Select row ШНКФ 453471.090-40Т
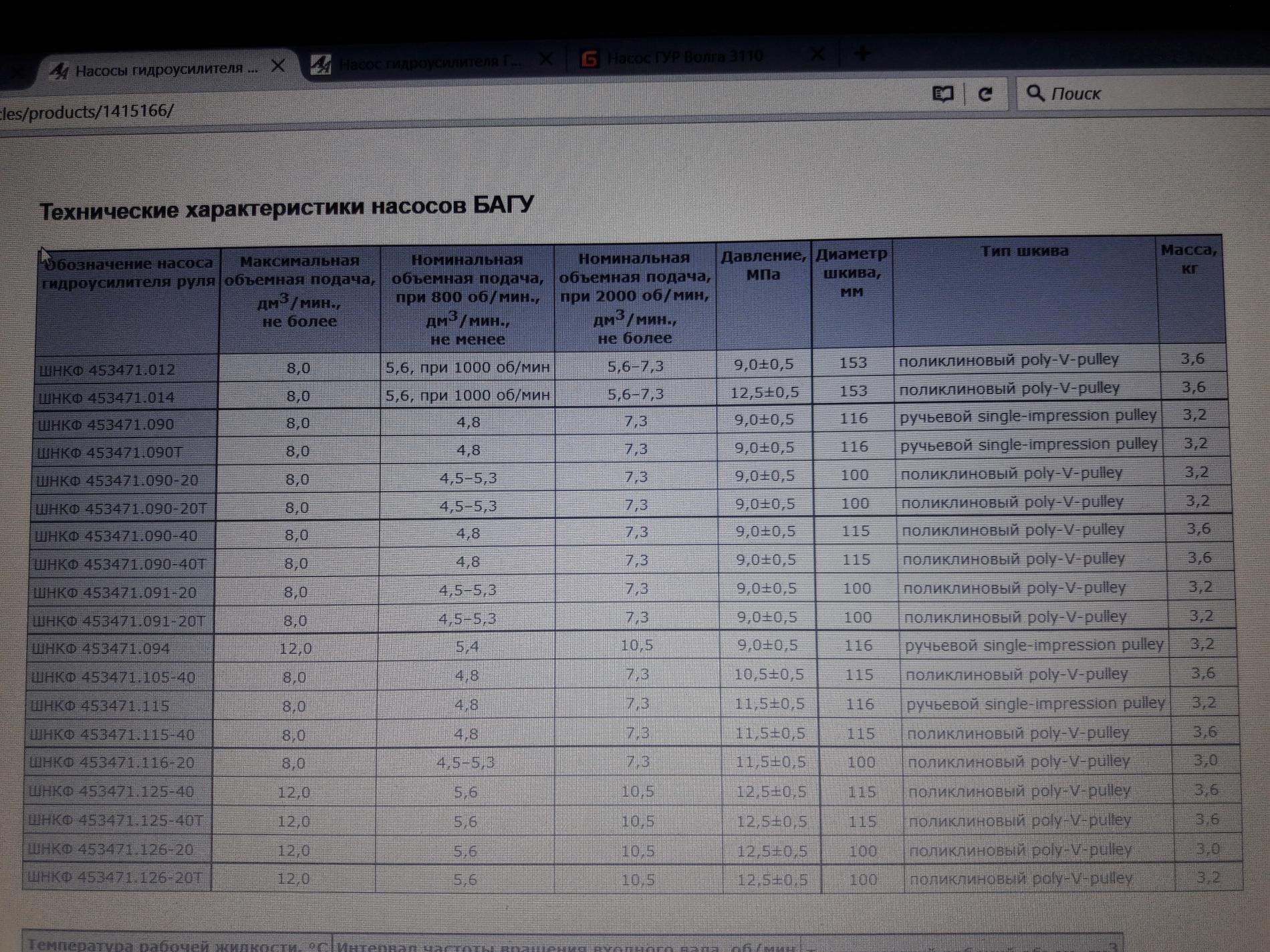The width and height of the screenshot is (1270, 952). [632, 562]
